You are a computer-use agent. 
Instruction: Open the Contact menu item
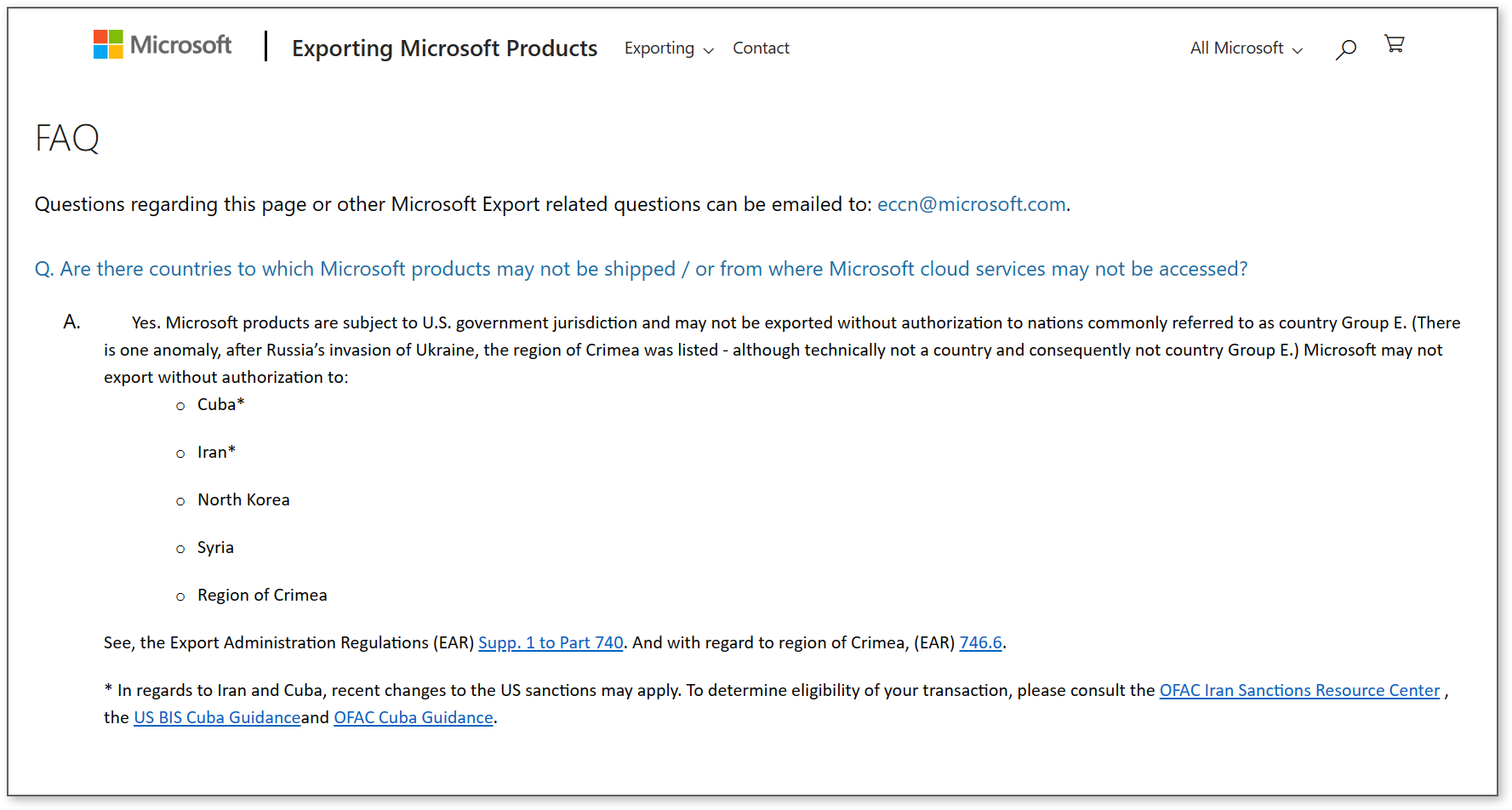(x=761, y=48)
